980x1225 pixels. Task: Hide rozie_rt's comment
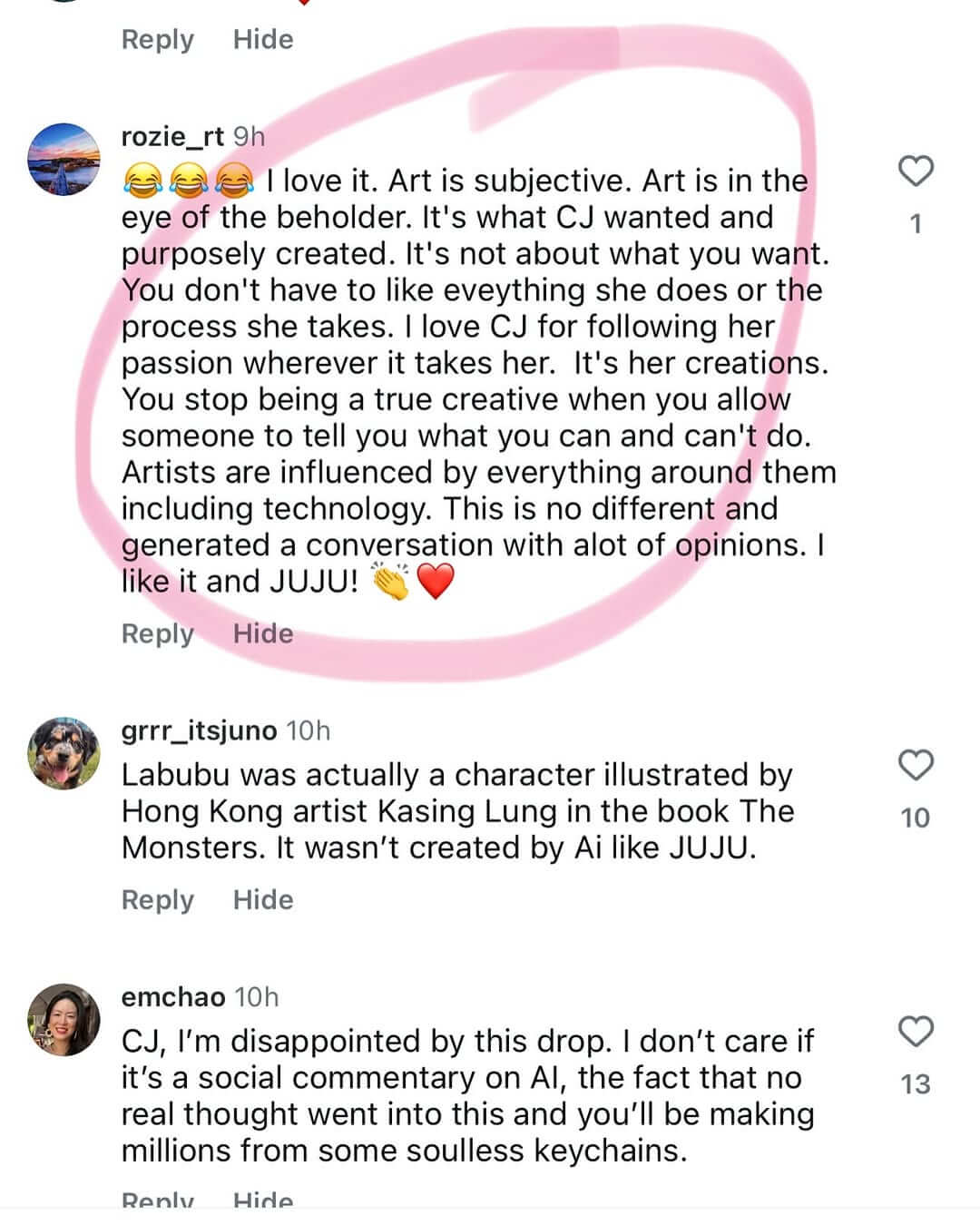click(x=263, y=633)
